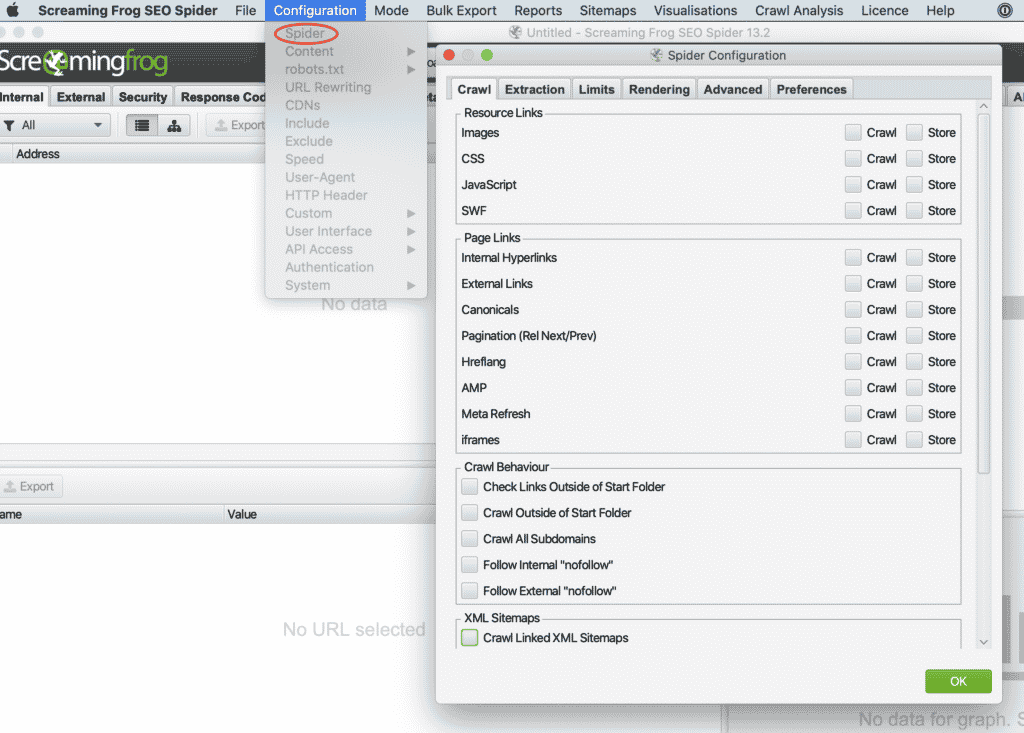Click the filter funnel icon beside All
The width and height of the screenshot is (1024, 733).
(9, 125)
